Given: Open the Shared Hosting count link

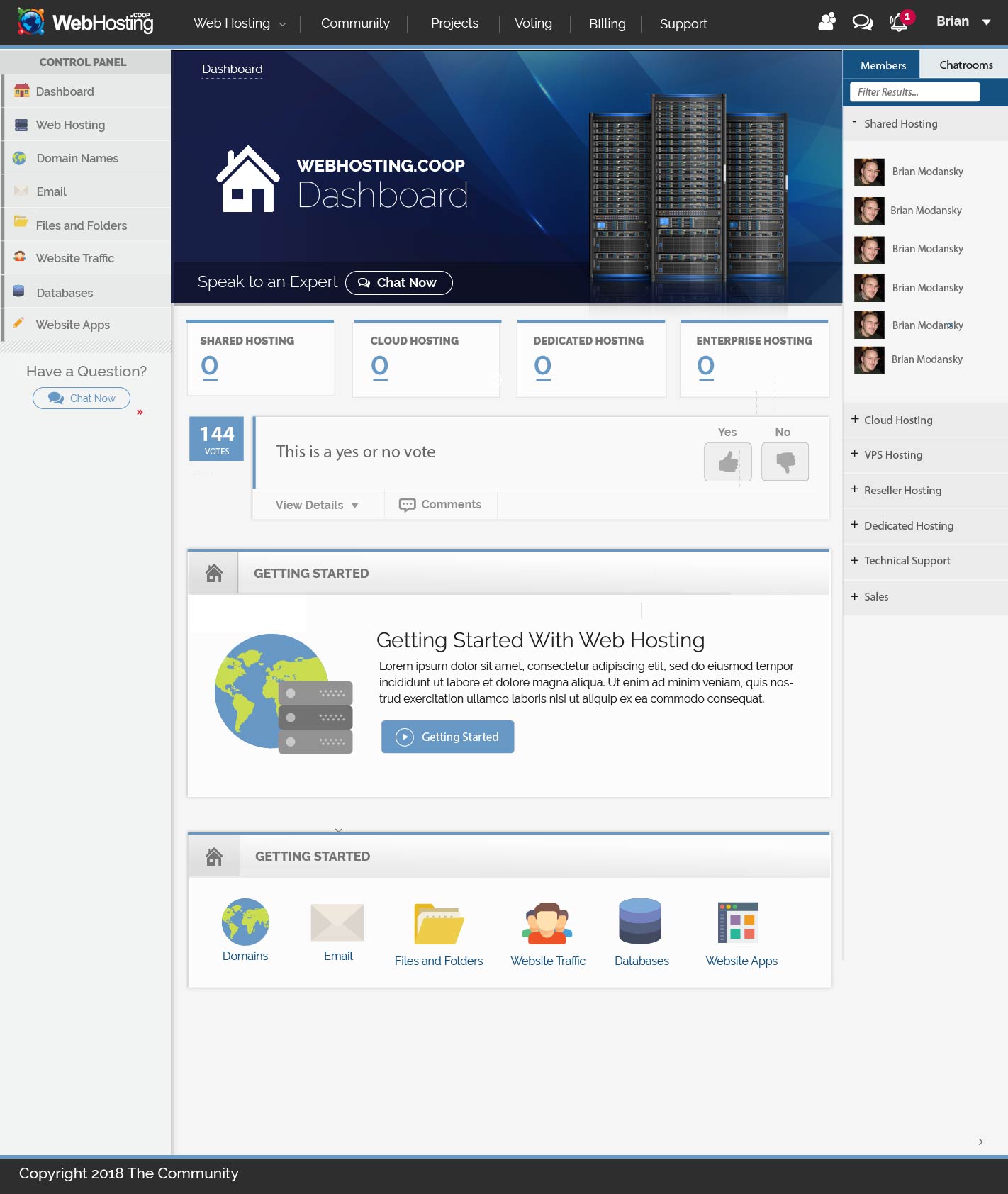Looking at the screenshot, I should (x=209, y=366).
